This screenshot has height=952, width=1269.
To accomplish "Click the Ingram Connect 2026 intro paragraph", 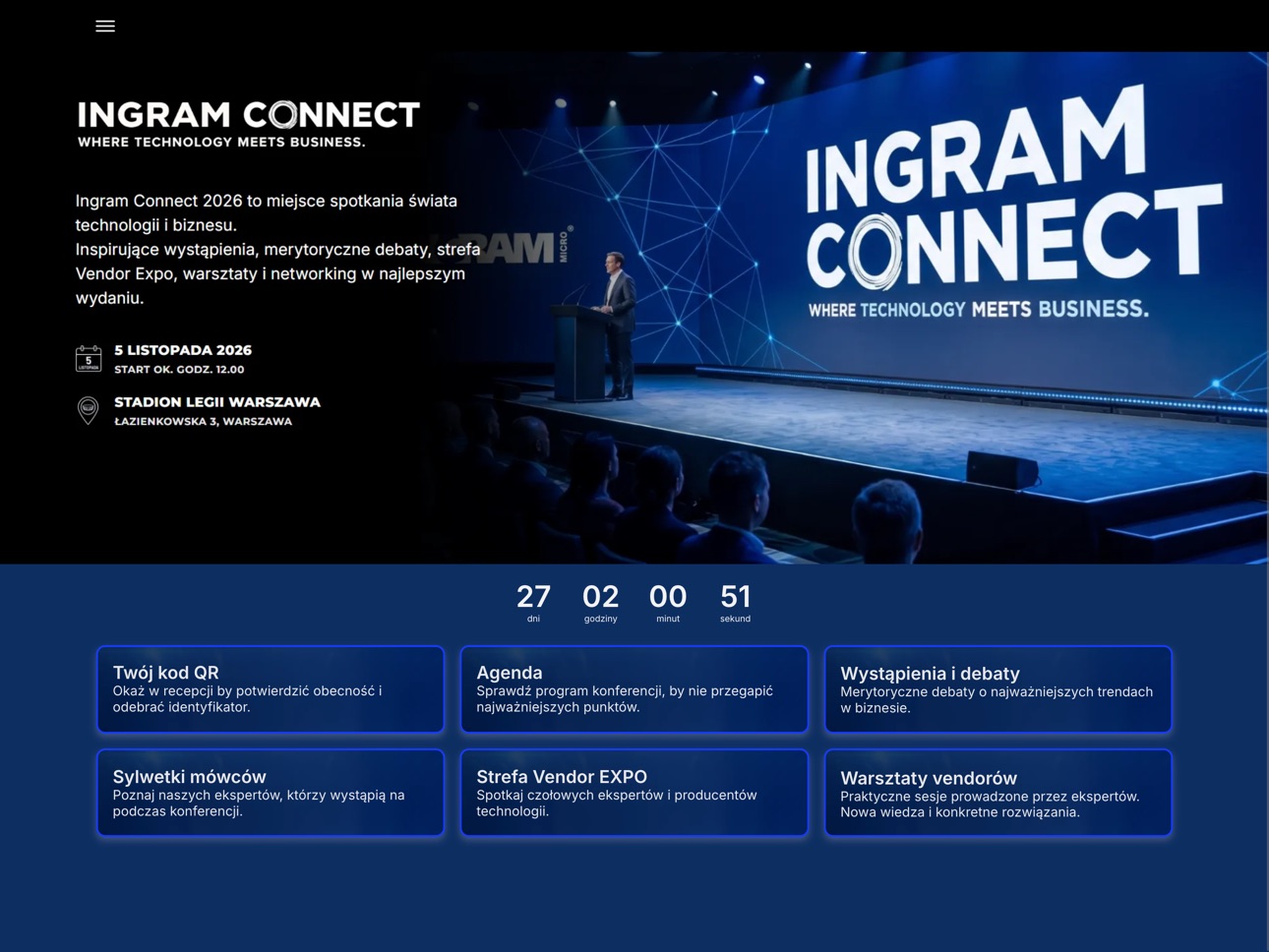I will click(278, 249).
